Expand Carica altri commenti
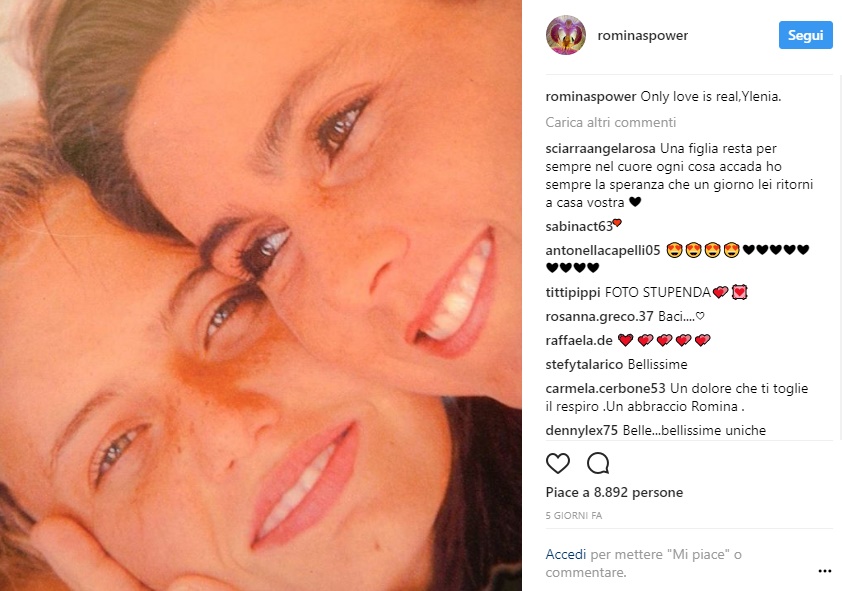842x591 pixels. [x=611, y=122]
